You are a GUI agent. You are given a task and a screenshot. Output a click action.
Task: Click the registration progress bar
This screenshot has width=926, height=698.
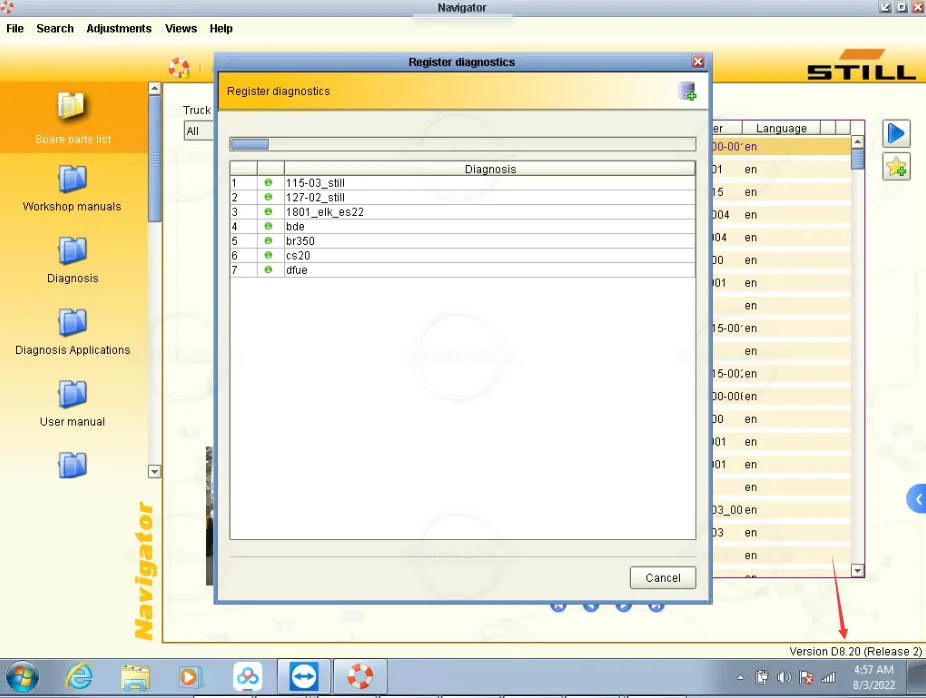(x=462, y=144)
